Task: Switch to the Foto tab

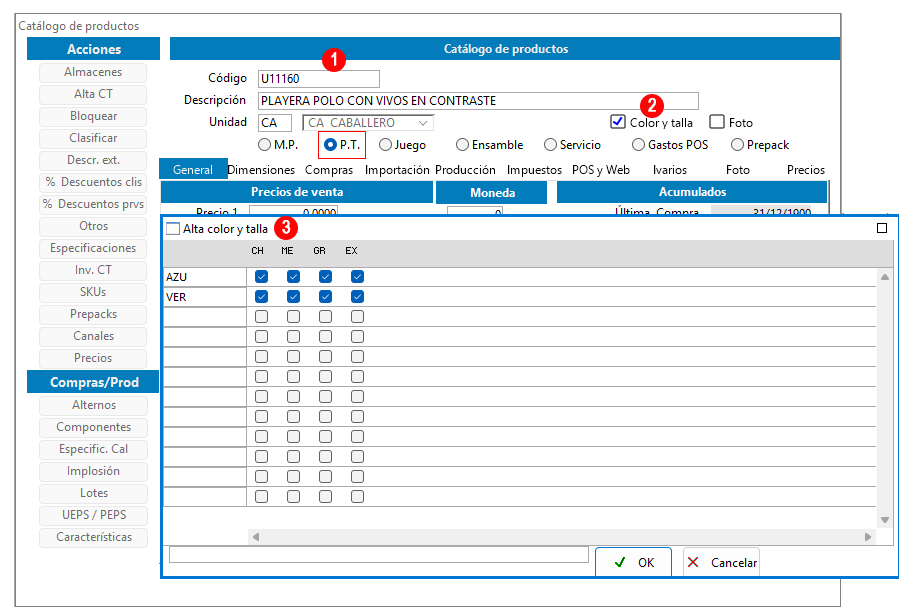Action: pyautogui.click(x=737, y=170)
